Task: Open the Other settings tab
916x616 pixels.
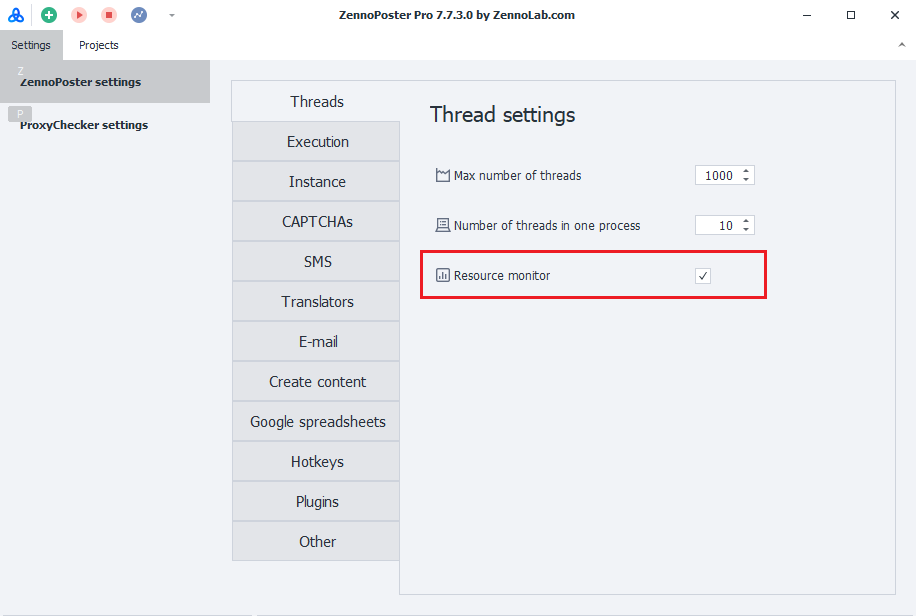Action: pos(317,542)
